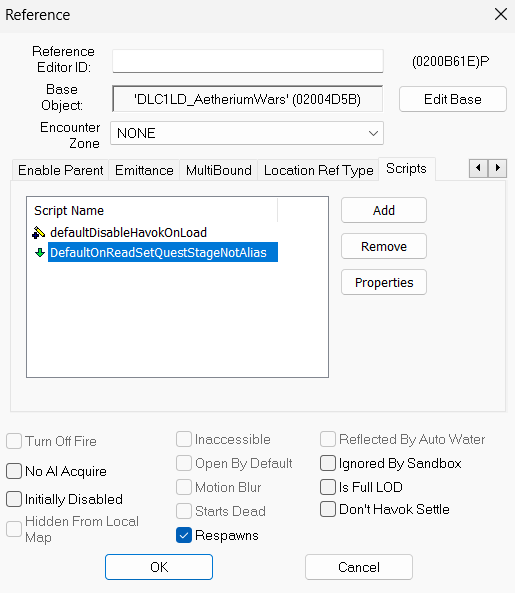The image size is (515, 593).
Task: Enable Initially Disabled checkbox
Action: [14, 499]
